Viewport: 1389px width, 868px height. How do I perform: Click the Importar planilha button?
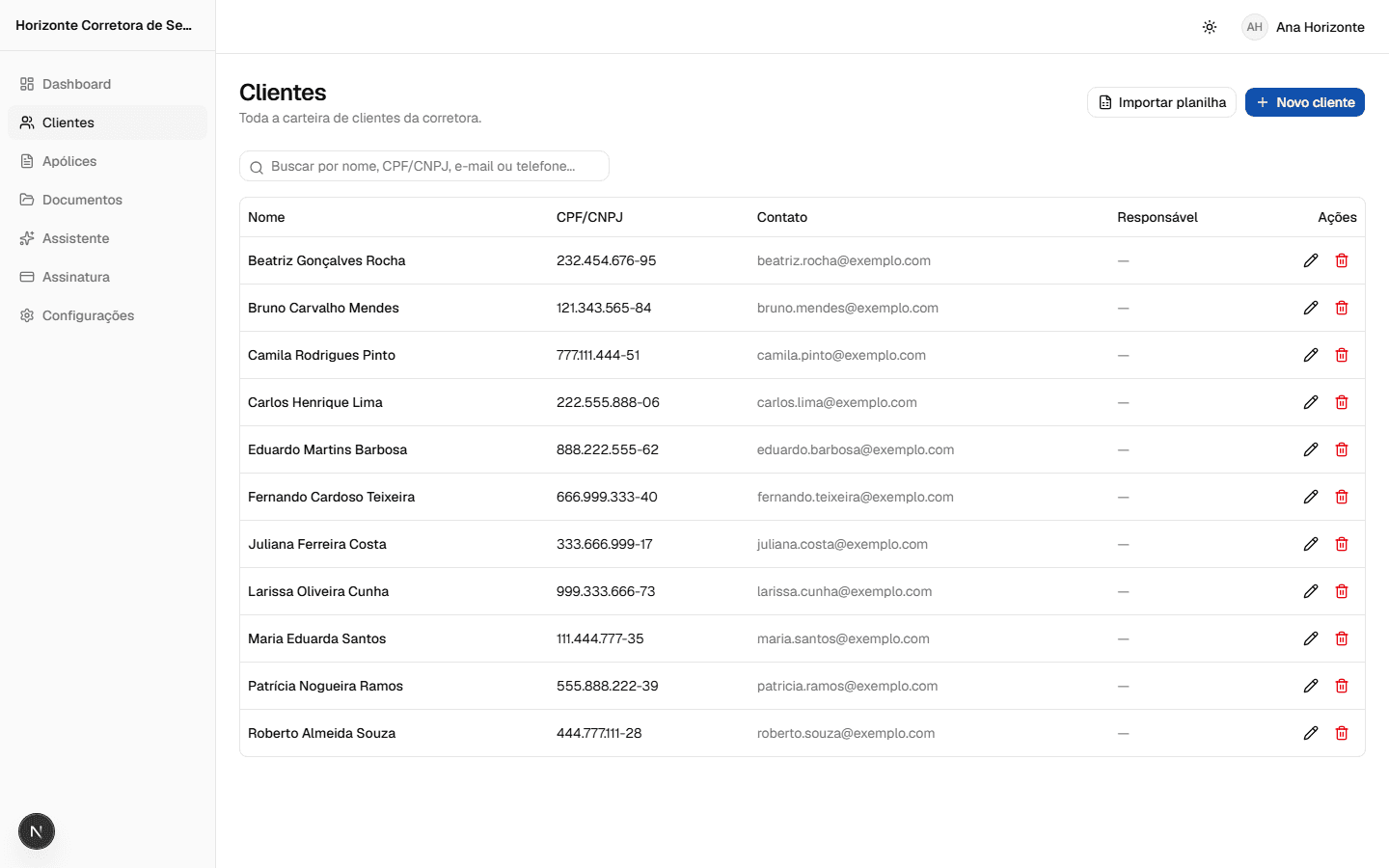click(x=1161, y=102)
